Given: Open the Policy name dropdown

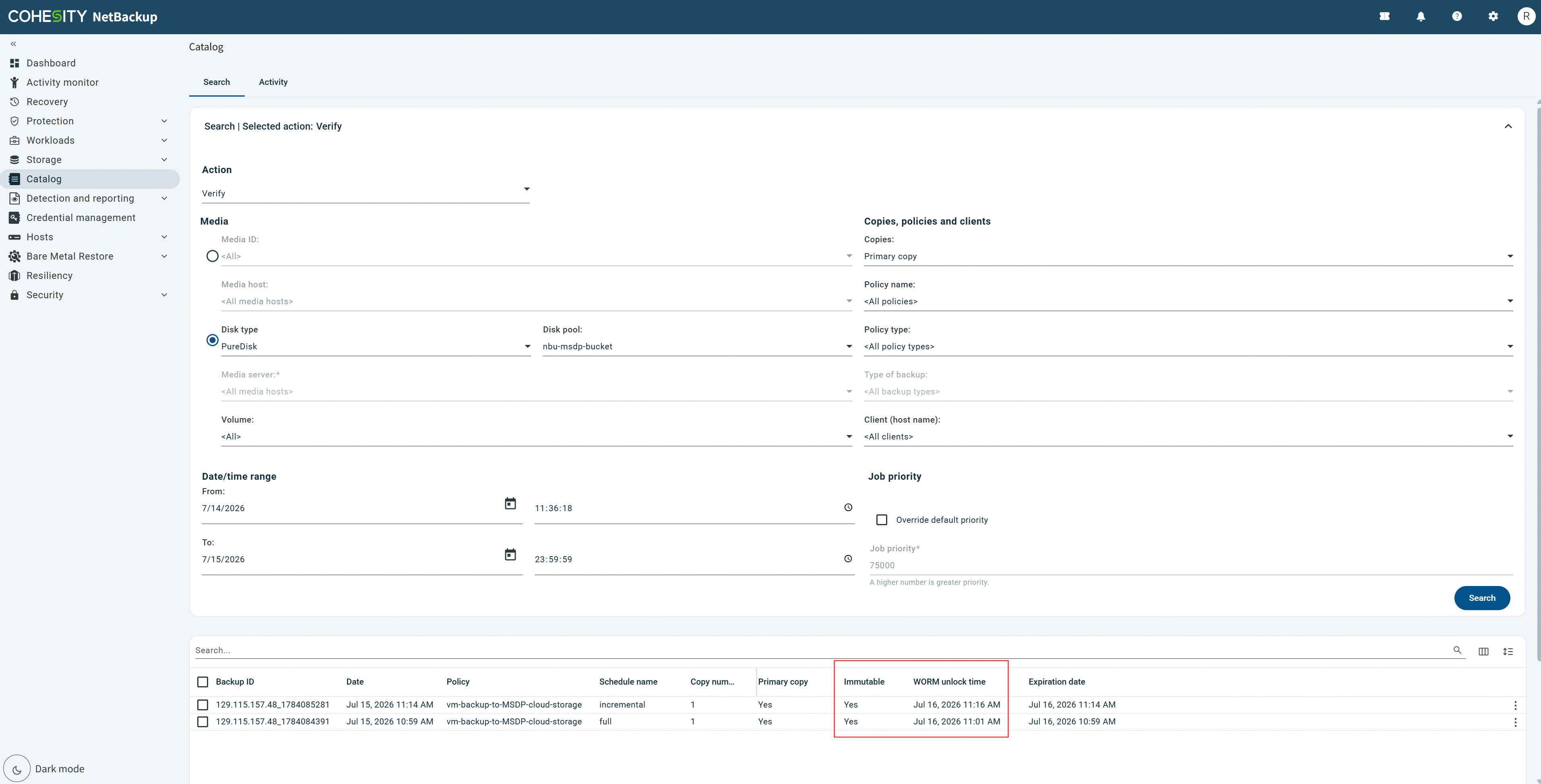Looking at the screenshot, I should tap(1188, 301).
